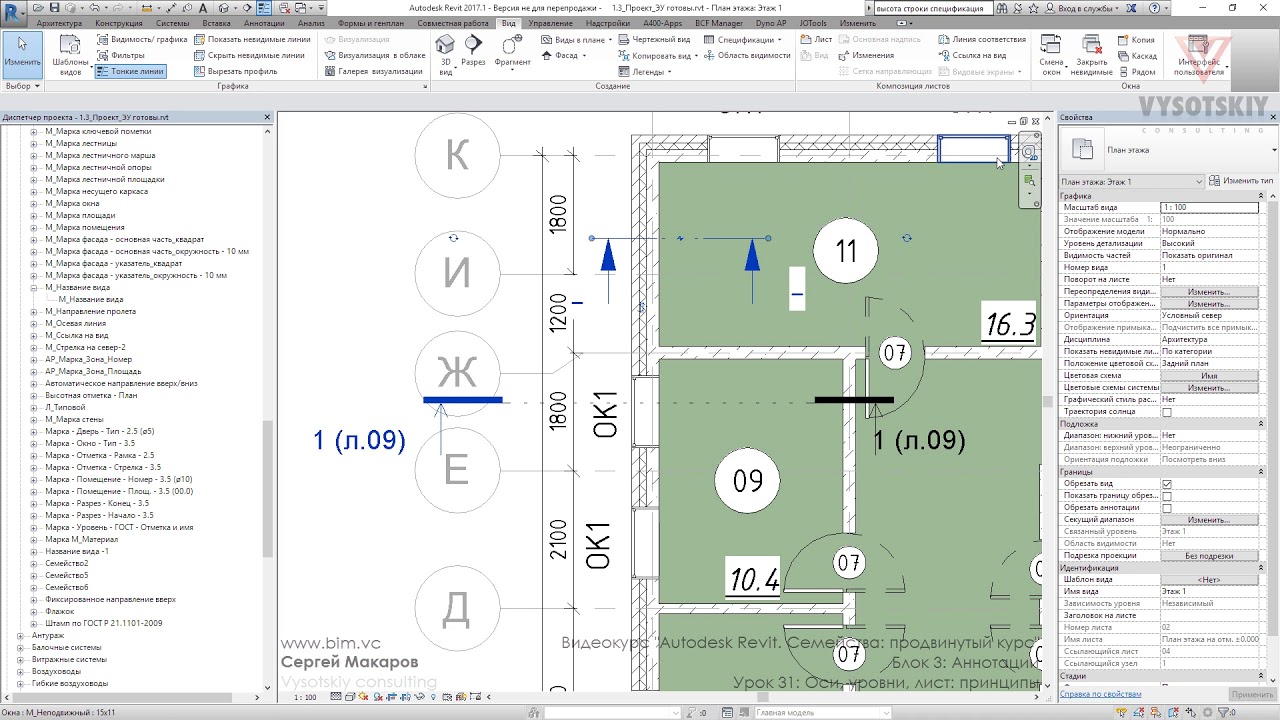Open the Фильтры tool
The image size is (1280, 720).
(x=120, y=55)
